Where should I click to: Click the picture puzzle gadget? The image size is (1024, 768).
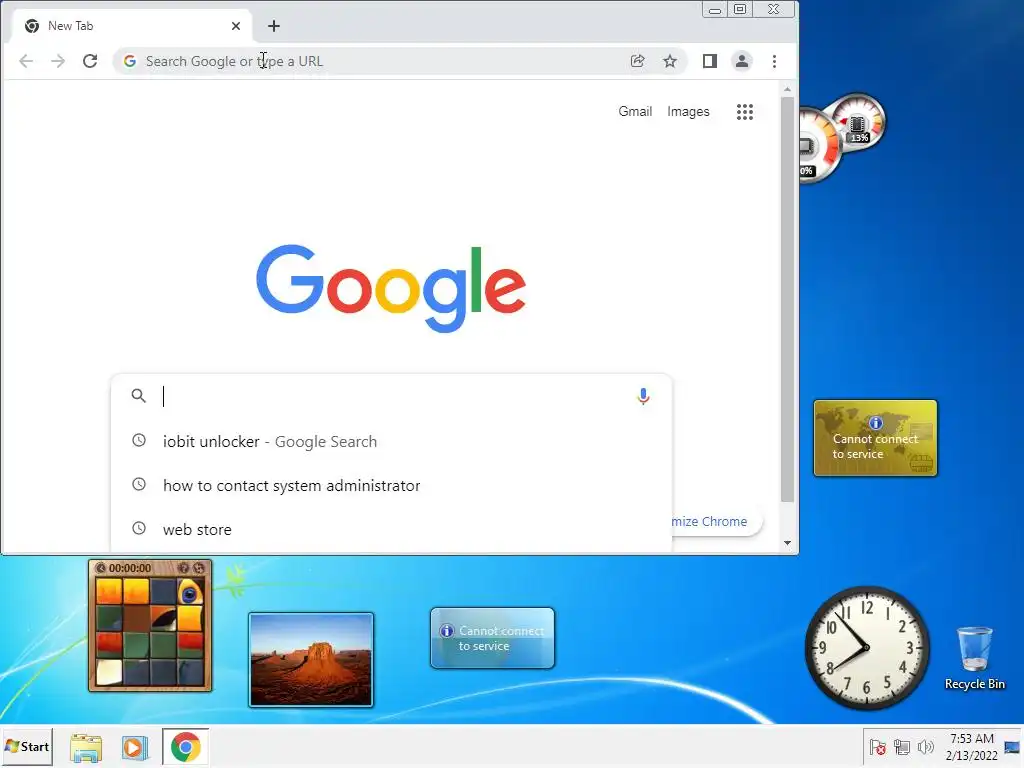pyautogui.click(x=150, y=625)
